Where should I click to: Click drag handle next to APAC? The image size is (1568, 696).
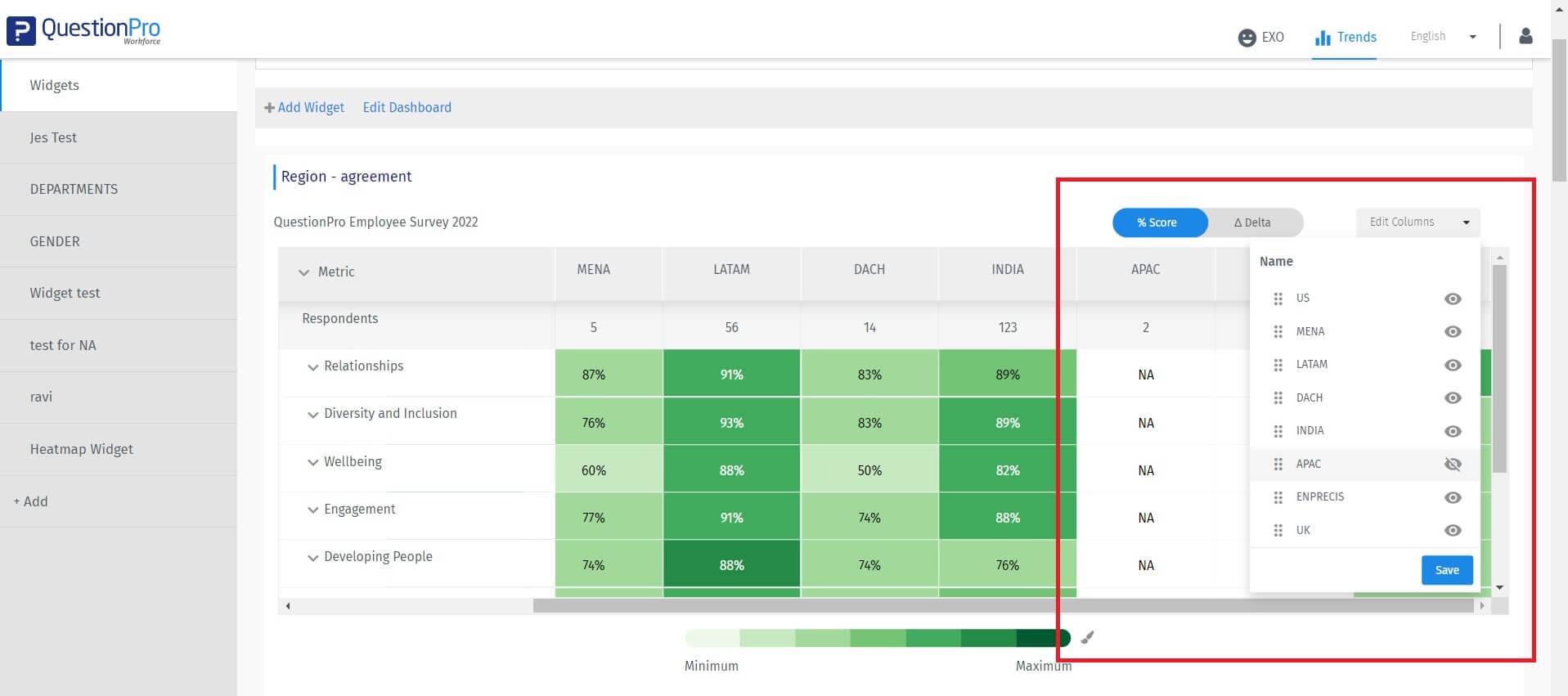pyautogui.click(x=1278, y=464)
